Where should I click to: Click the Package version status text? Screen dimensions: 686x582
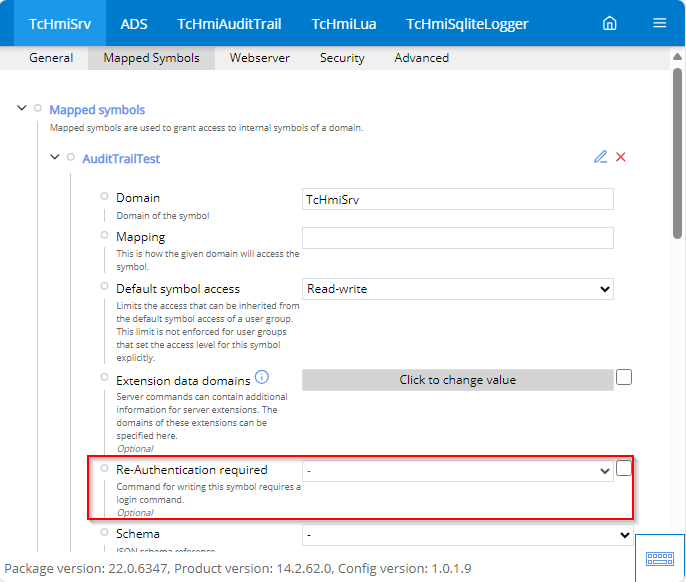coord(238,568)
